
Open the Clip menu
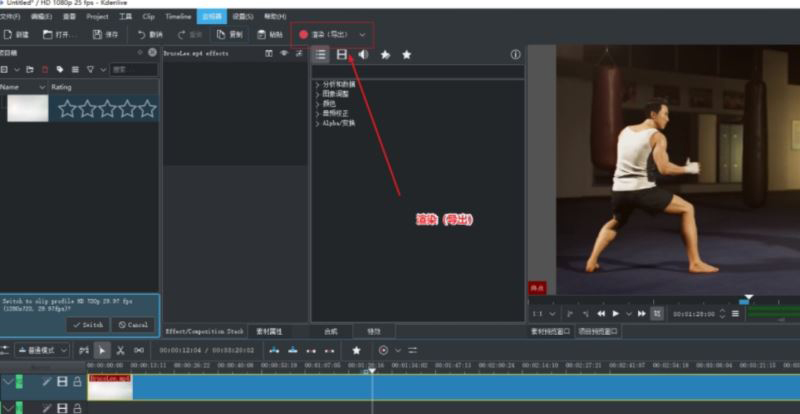[148, 16]
